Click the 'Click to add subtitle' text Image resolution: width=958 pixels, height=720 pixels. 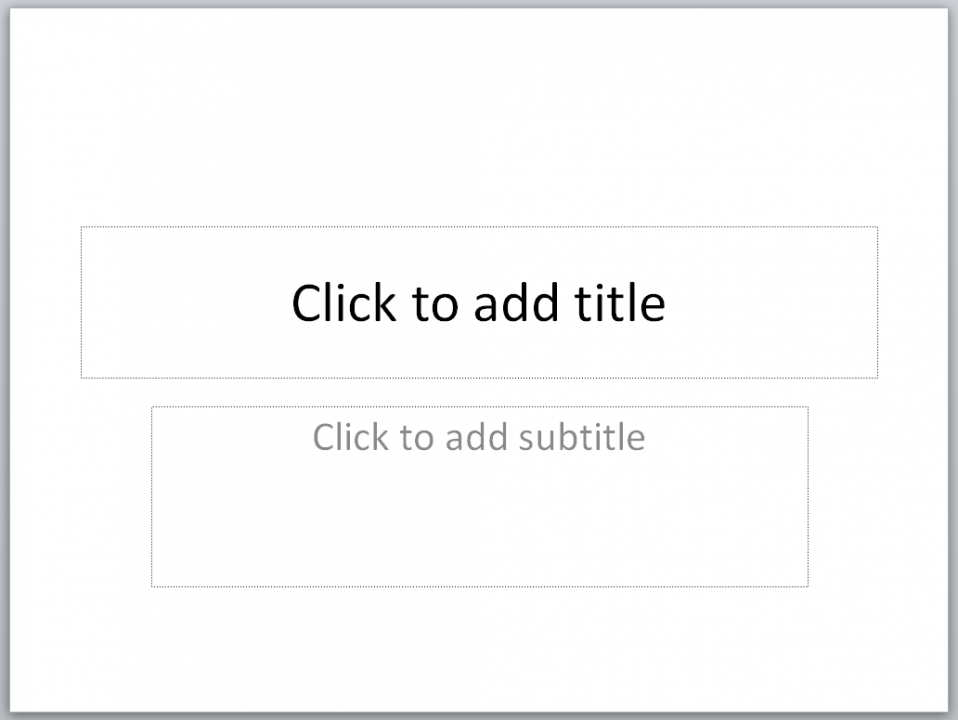click(x=478, y=437)
